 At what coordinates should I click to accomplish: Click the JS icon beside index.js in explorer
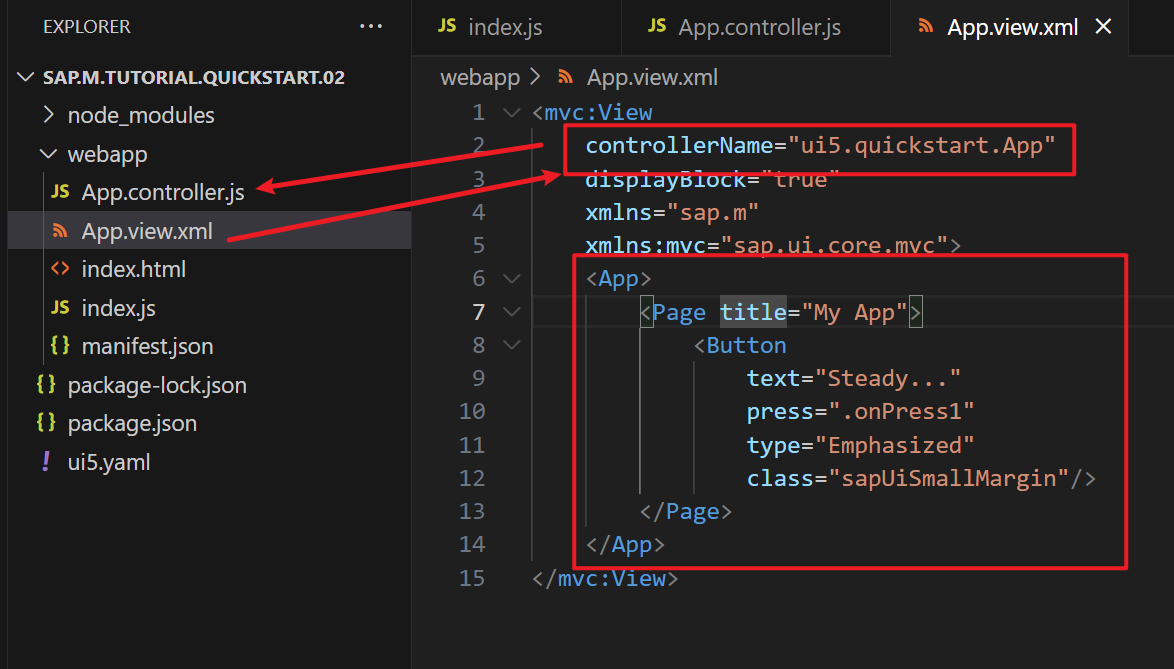pyautogui.click(x=60, y=308)
